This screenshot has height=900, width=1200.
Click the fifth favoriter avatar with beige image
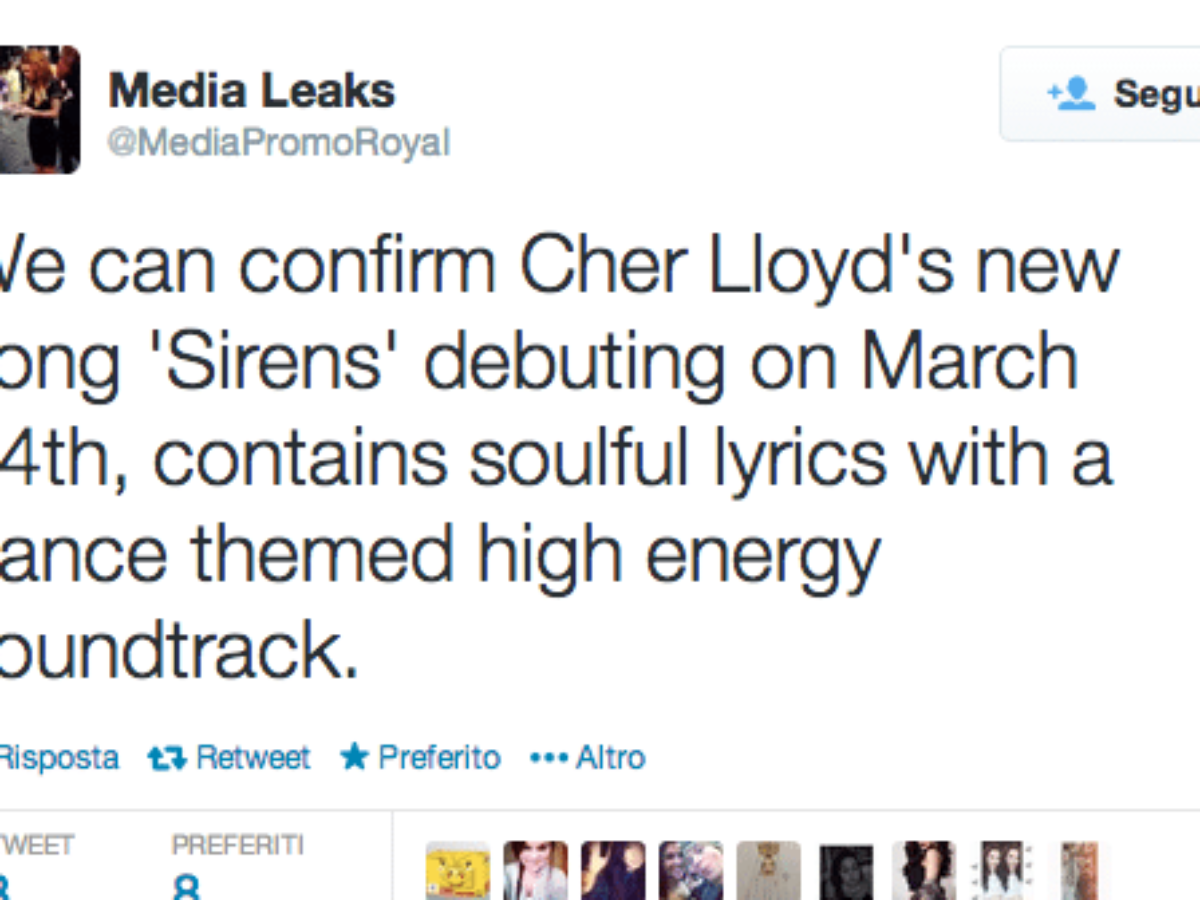(x=769, y=870)
